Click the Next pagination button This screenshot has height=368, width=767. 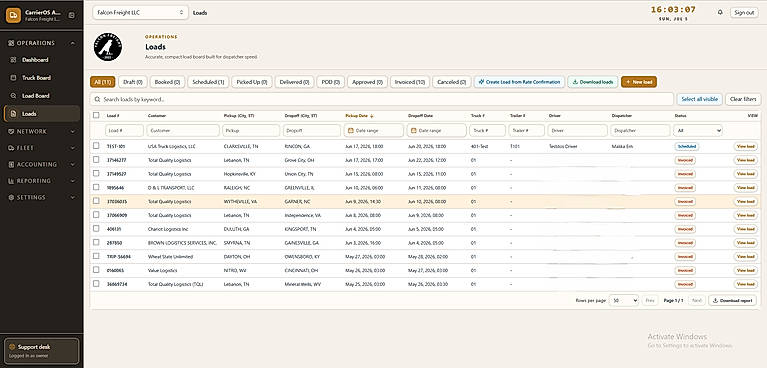pos(697,300)
